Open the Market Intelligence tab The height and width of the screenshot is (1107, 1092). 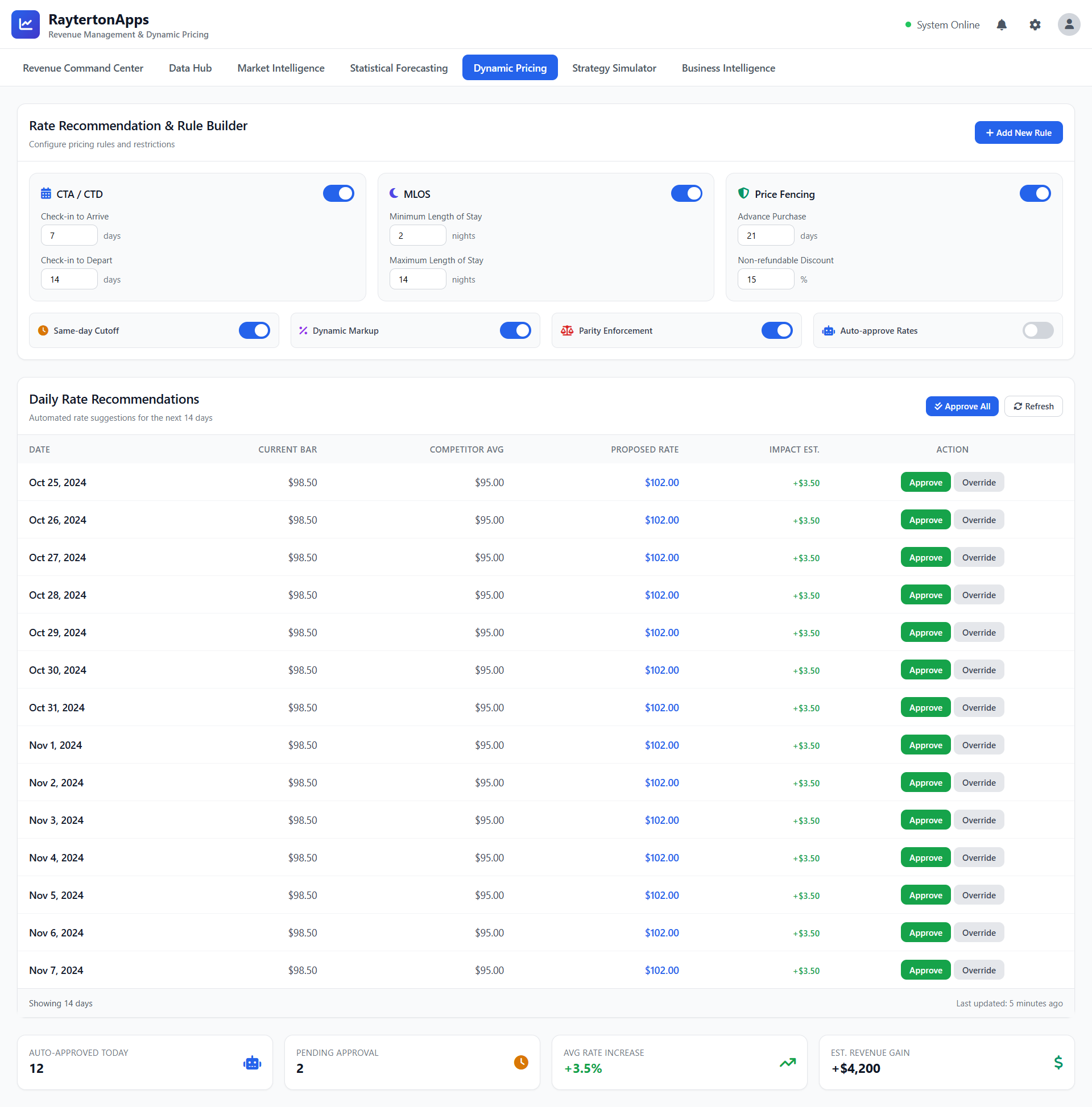(280, 68)
